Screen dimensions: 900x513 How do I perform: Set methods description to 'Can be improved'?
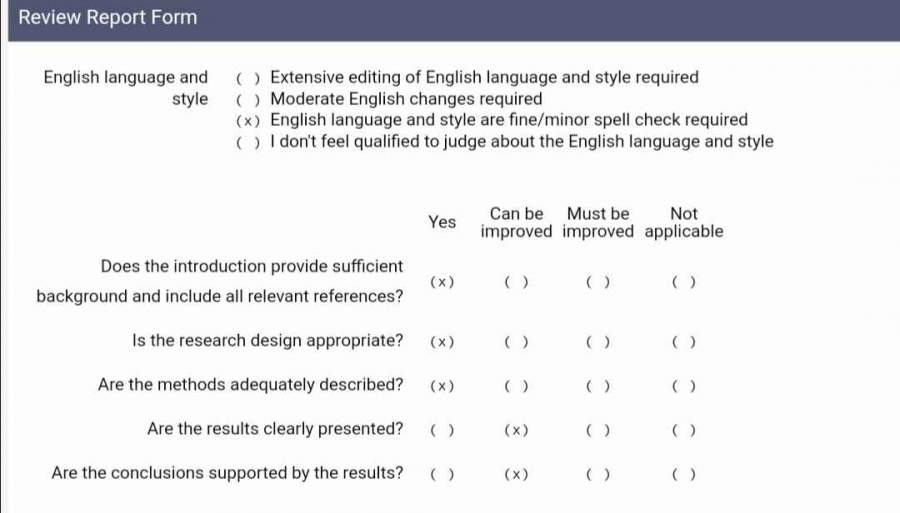click(516, 386)
